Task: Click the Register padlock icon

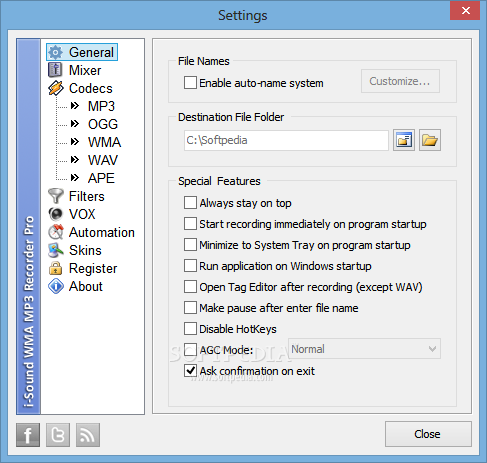Action: coord(55,268)
